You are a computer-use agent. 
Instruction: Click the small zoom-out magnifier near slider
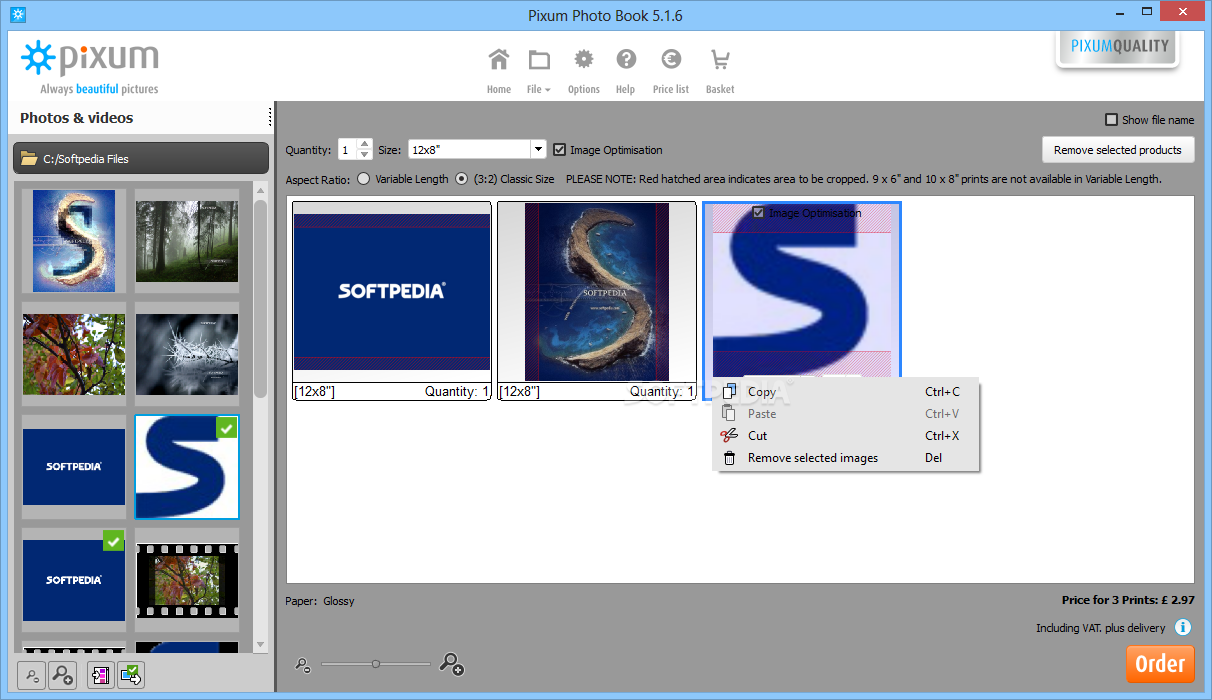pos(303,664)
